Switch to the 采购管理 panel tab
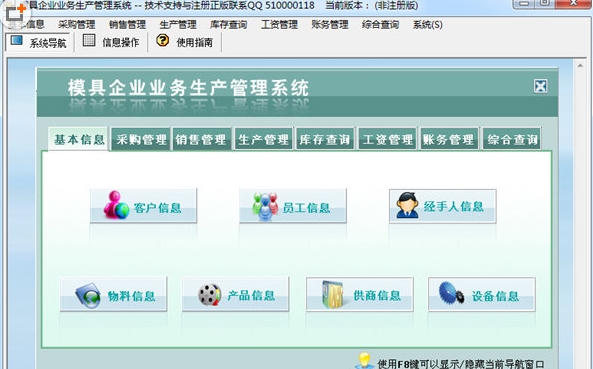Image resolution: width=593 pixels, height=369 pixels. click(x=141, y=140)
